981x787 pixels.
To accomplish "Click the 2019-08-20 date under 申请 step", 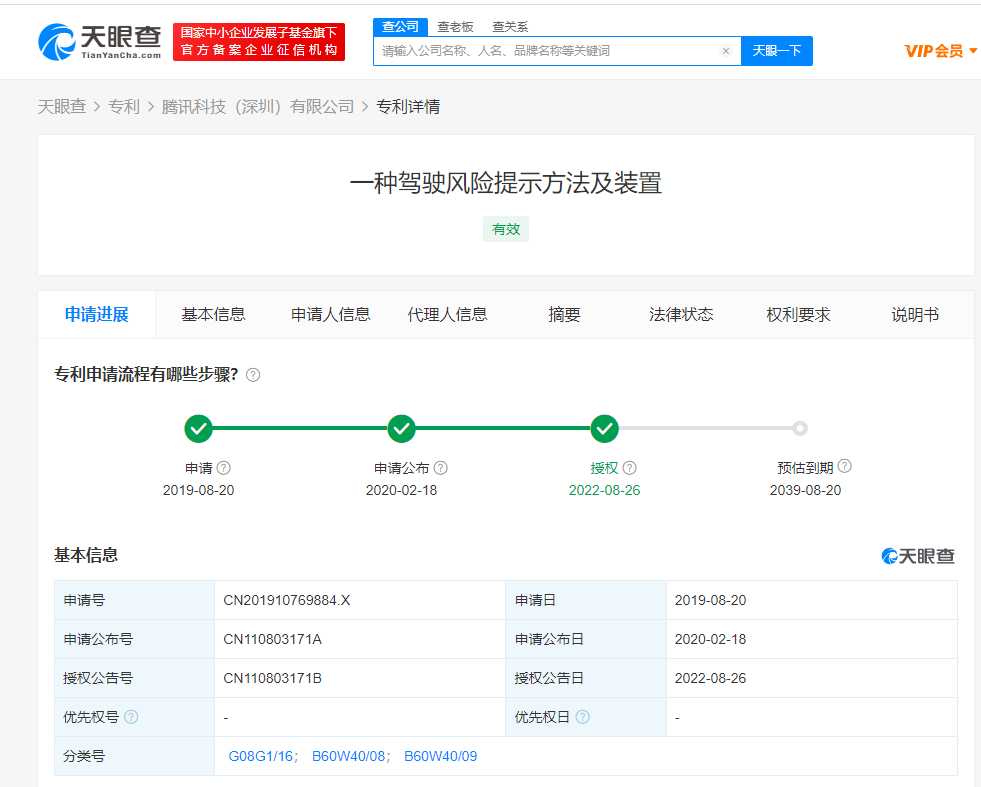I will tap(198, 490).
